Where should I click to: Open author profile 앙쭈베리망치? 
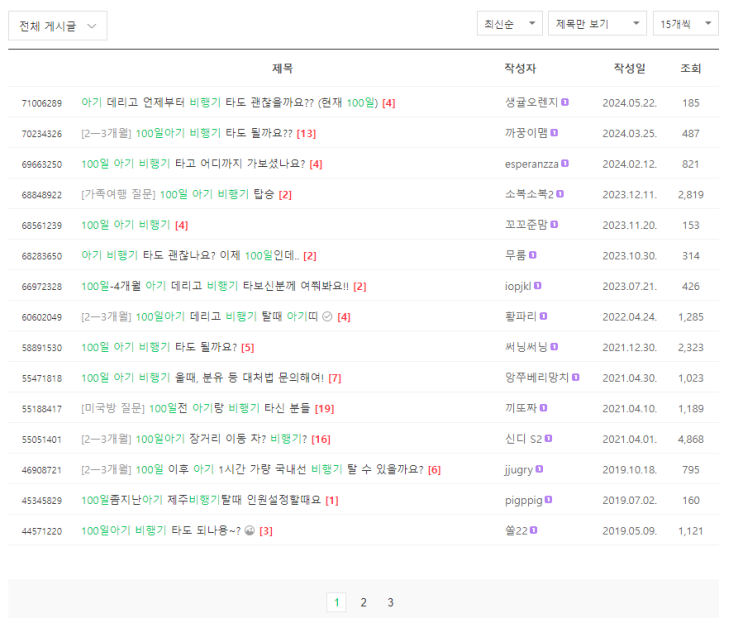[537, 378]
